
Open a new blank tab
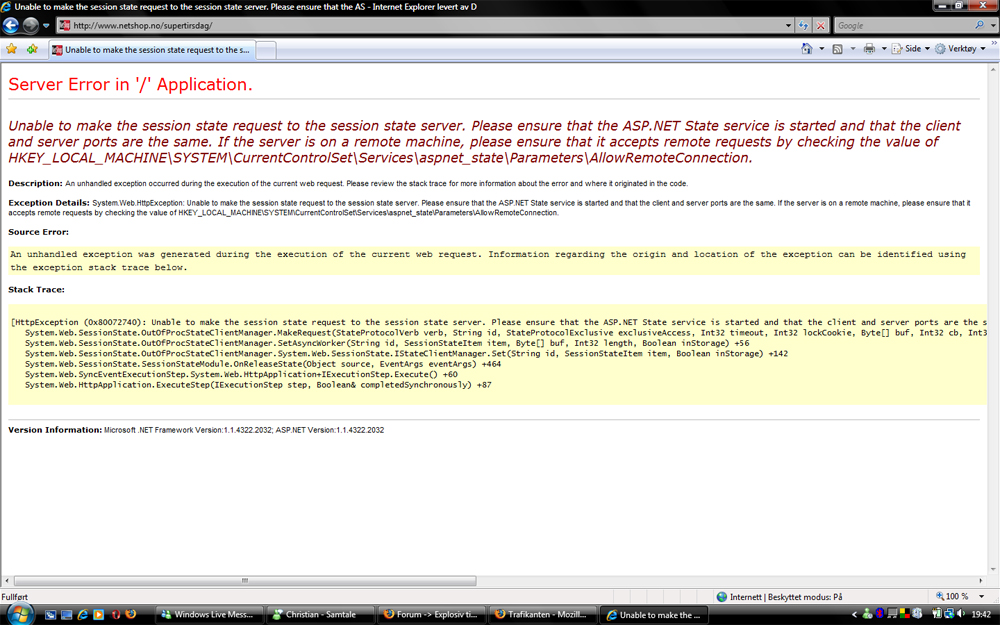click(x=266, y=50)
